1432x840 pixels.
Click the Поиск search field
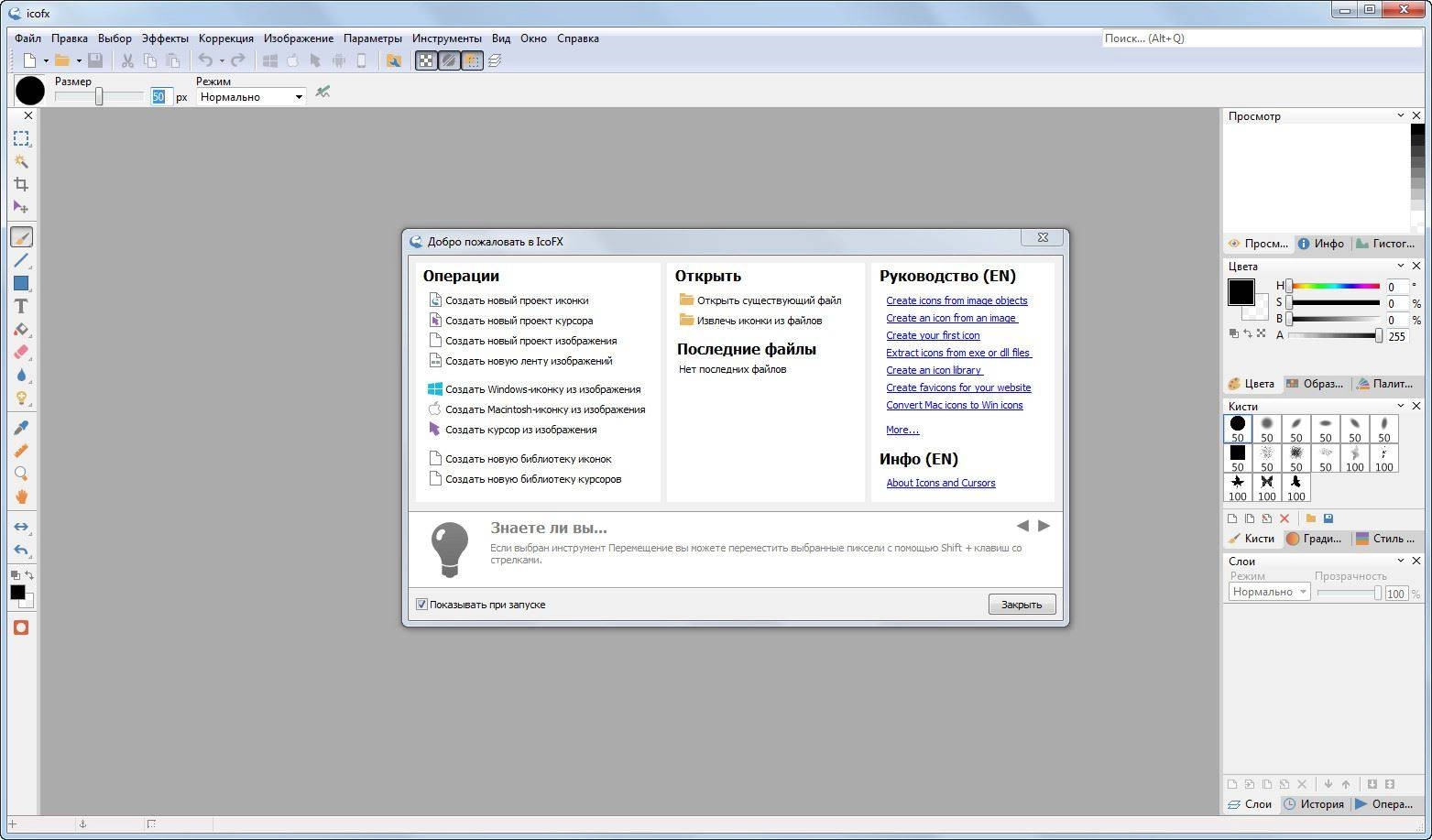click(1262, 38)
